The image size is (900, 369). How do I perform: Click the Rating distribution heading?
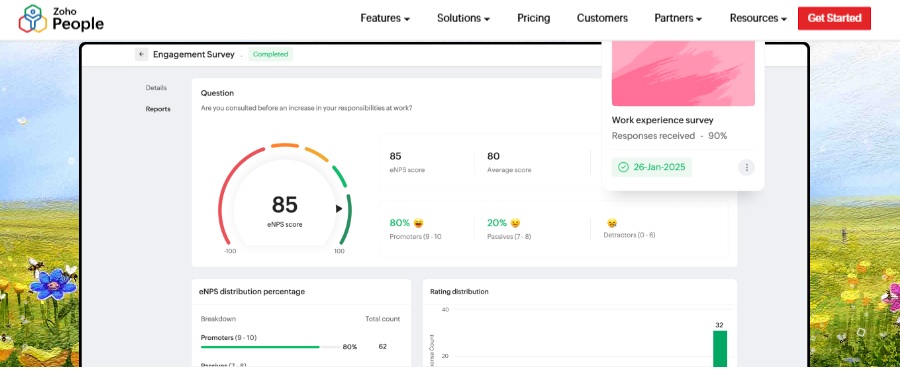coord(459,292)
